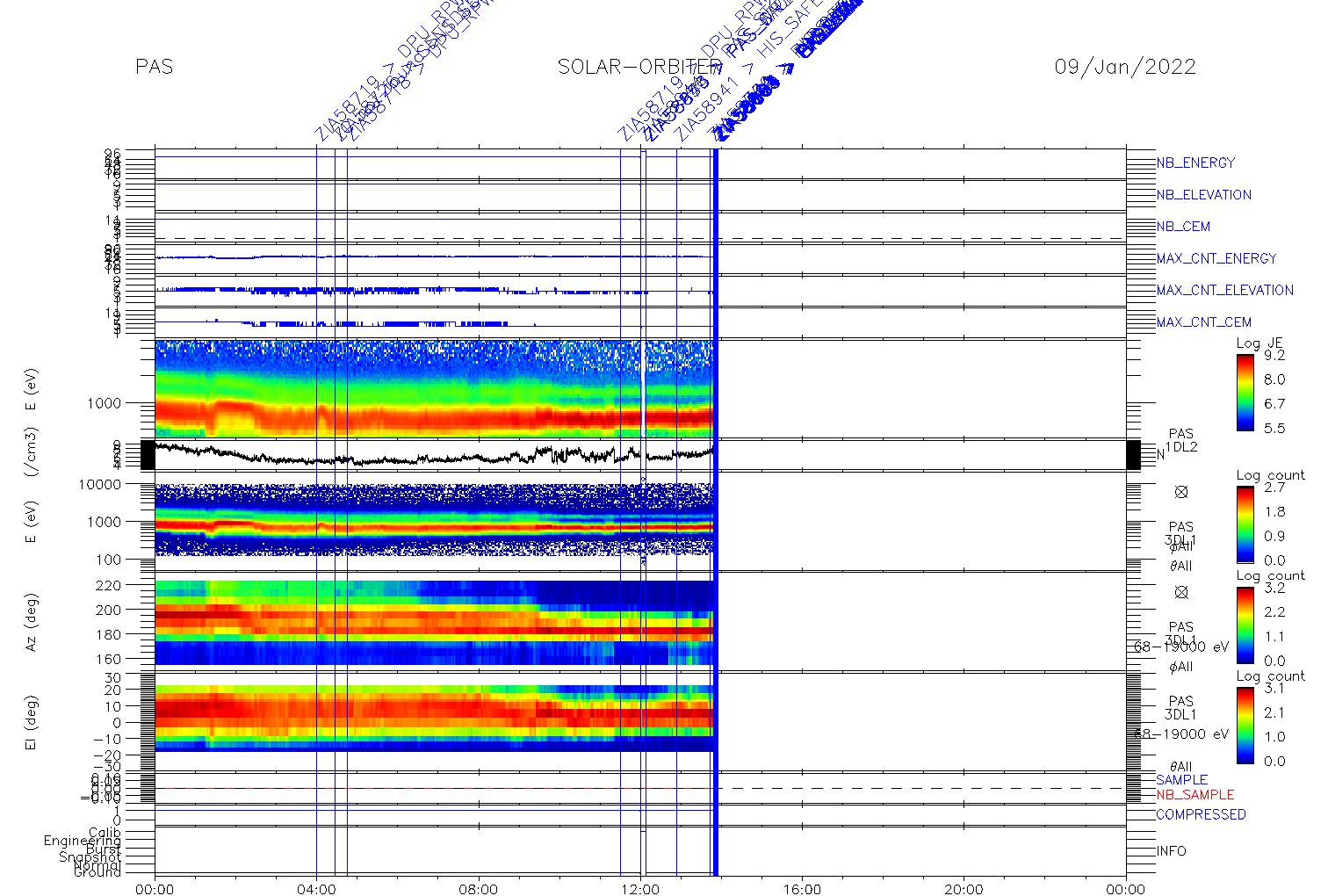Click the 16:00 time axis tick label
The height and width of the screenshot is (896, 1328).
point(802,889)
